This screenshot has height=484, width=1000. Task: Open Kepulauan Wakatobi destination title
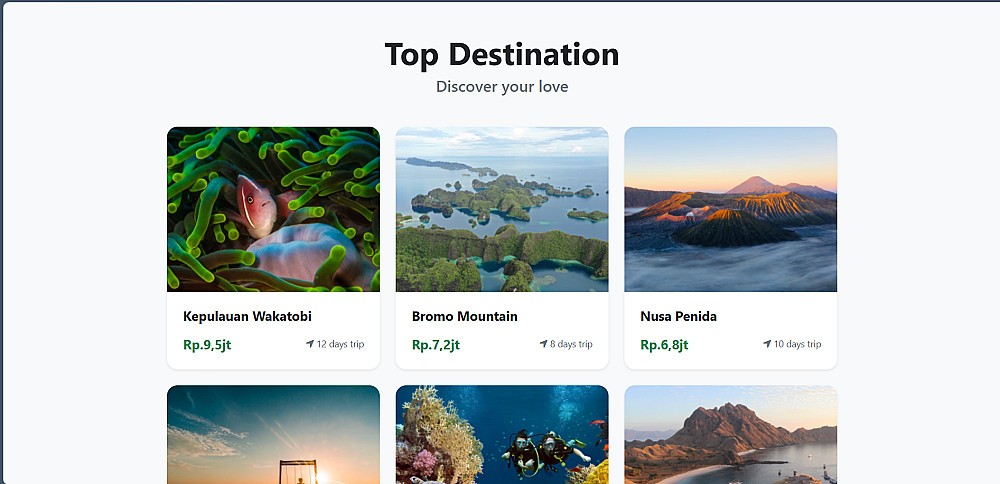(247, 316)
